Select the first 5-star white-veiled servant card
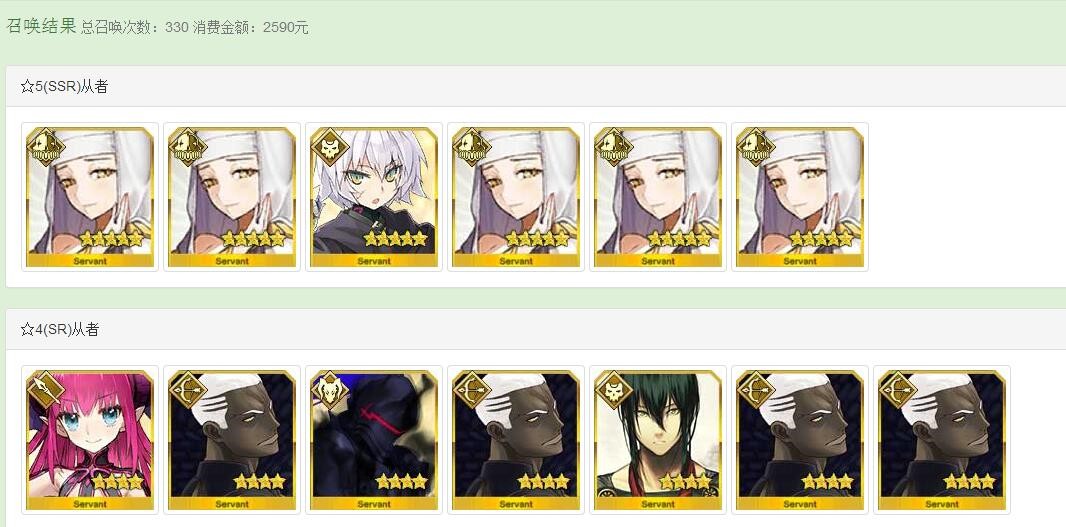This screenshot has width=1066, height=527. [x=90, y=197]
